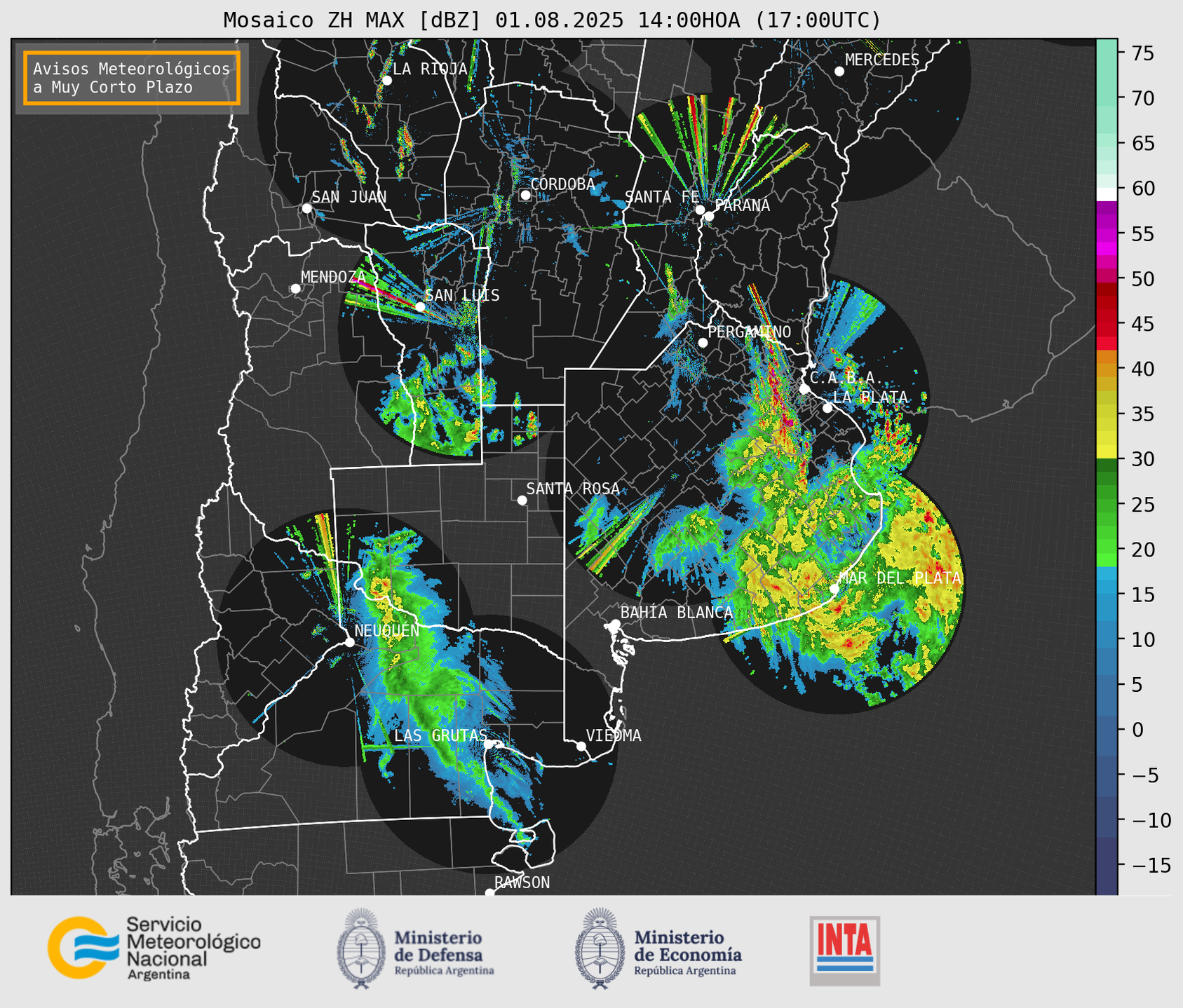Click the 45 value on the dBZ scale
The height and width of the screenshot is (1008, 1183).
point(1142,325)
